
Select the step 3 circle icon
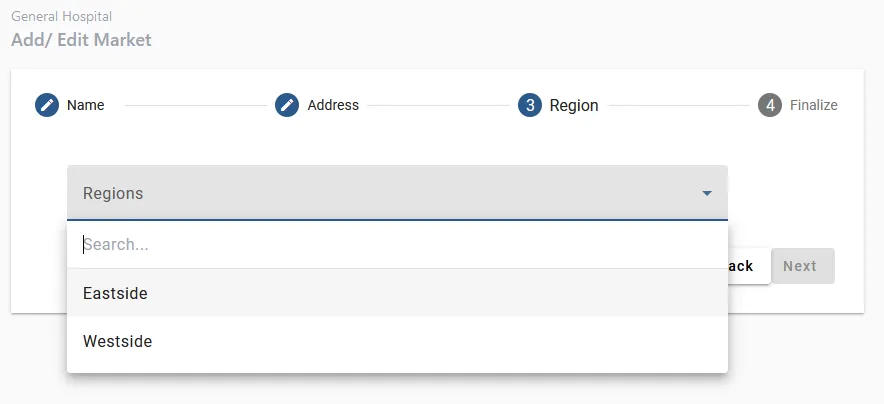click(x=530, y=105)
